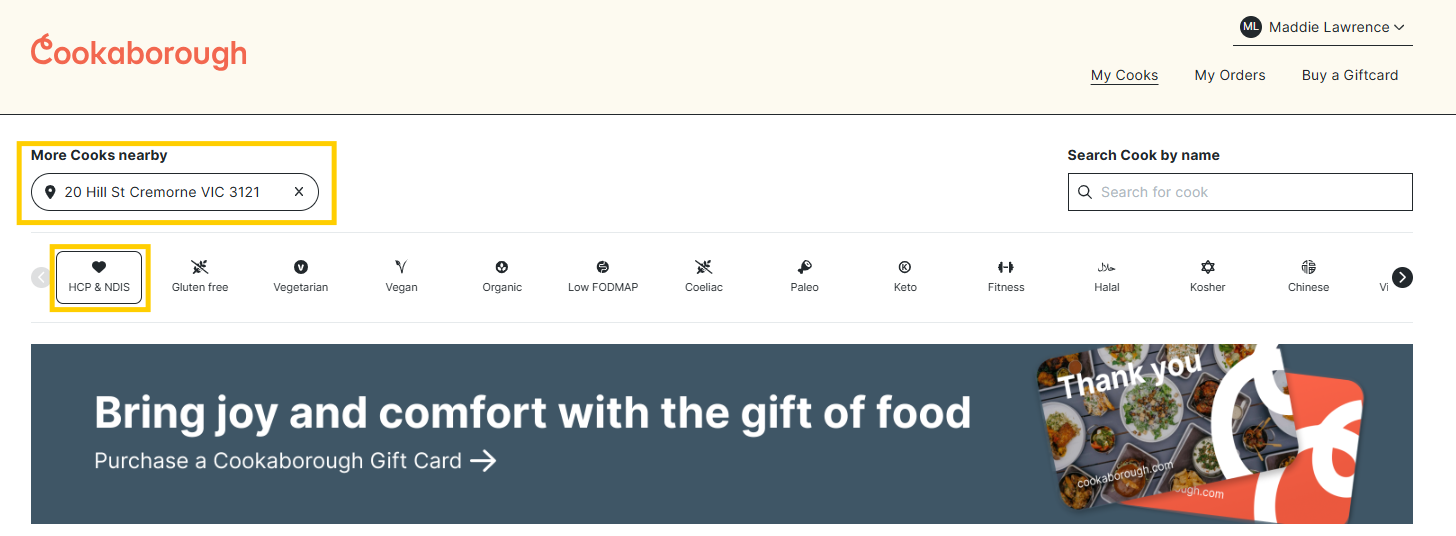Open the Buy a Giftcard link
Screen dimensions: 1456x536
click(1350, 75)
